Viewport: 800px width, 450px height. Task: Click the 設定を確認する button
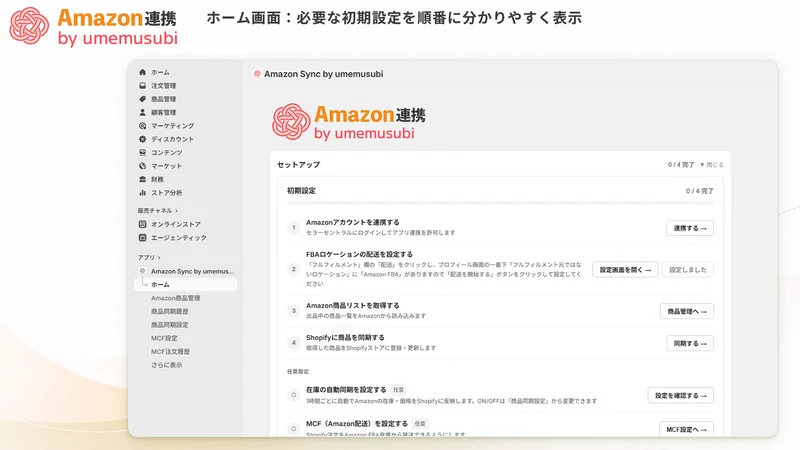click(x=681, y=395)
